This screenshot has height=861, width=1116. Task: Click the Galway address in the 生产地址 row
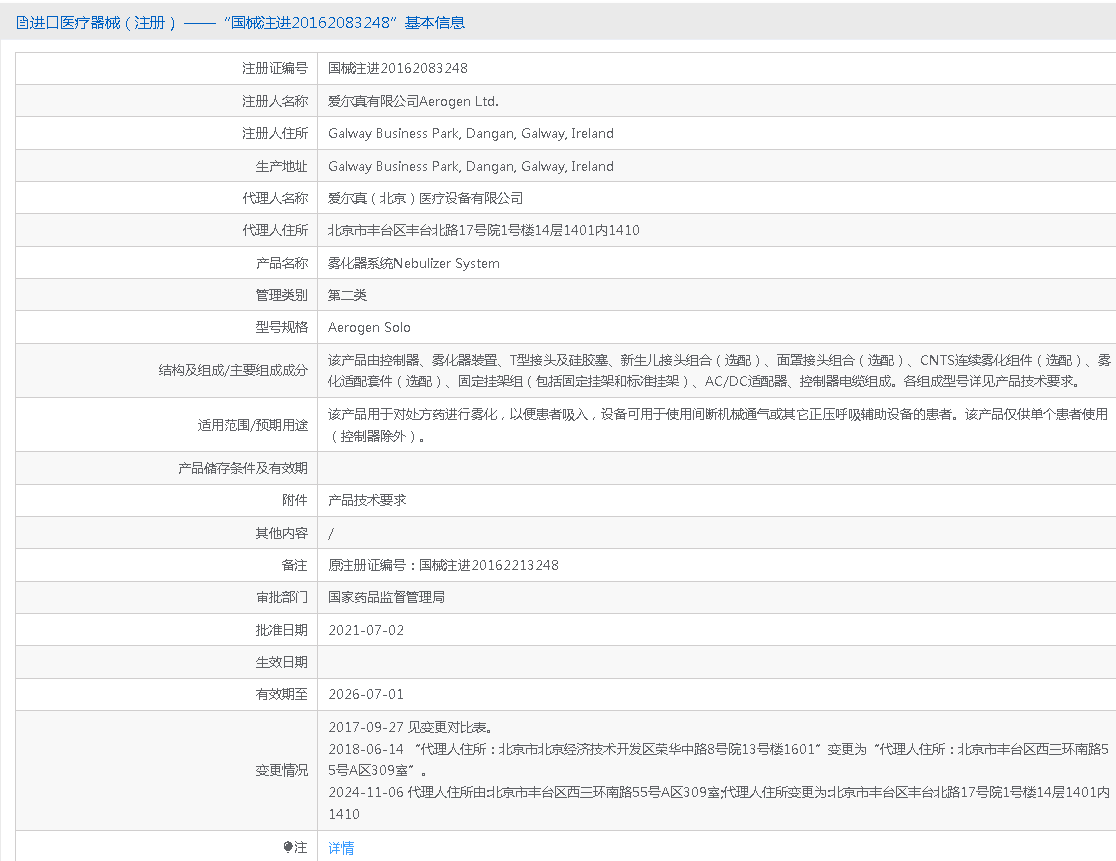[x=471, y=167]
